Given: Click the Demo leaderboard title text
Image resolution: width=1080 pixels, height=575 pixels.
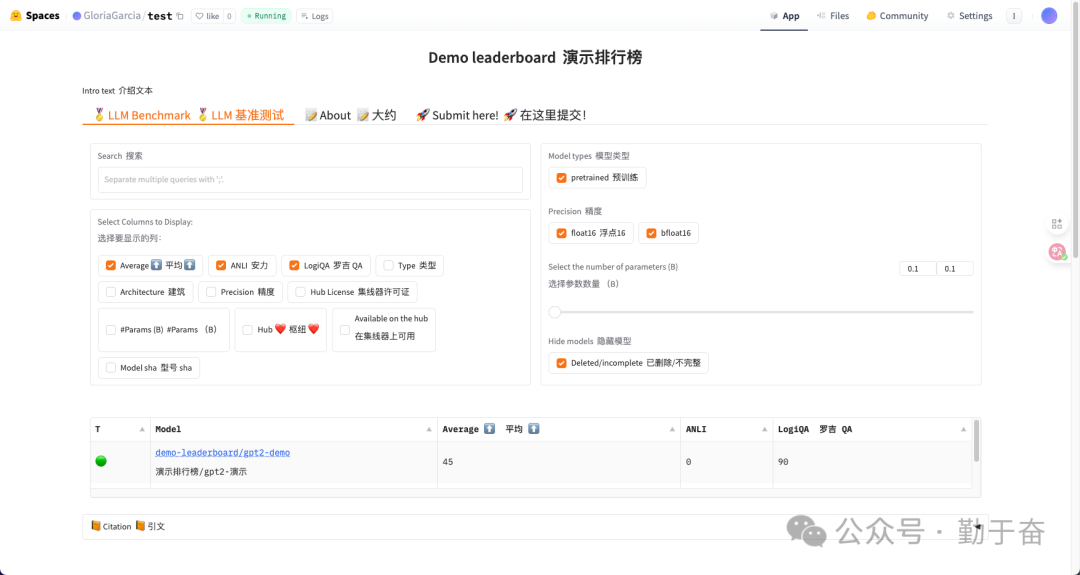Looking at the screenshot, I should coord(535,57).
